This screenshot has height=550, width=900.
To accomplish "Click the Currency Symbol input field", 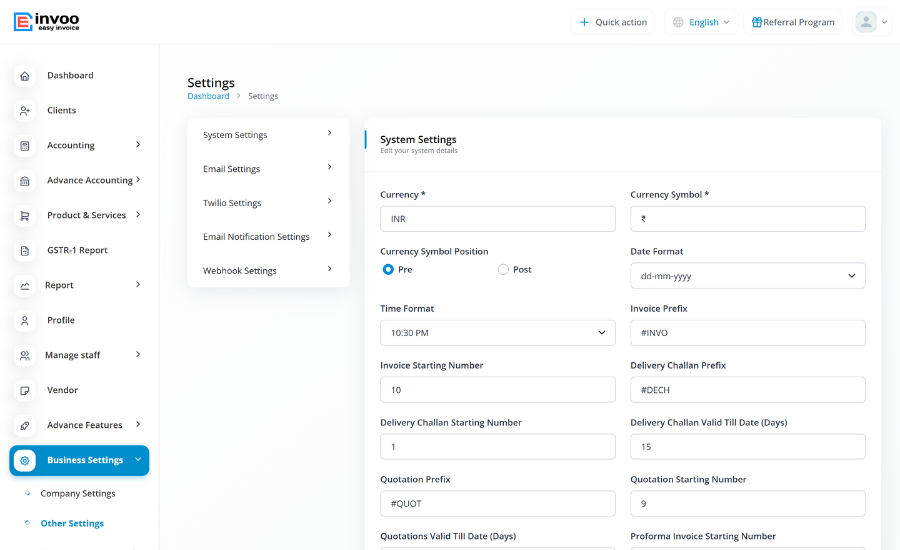I will click(x=747, y=219).
